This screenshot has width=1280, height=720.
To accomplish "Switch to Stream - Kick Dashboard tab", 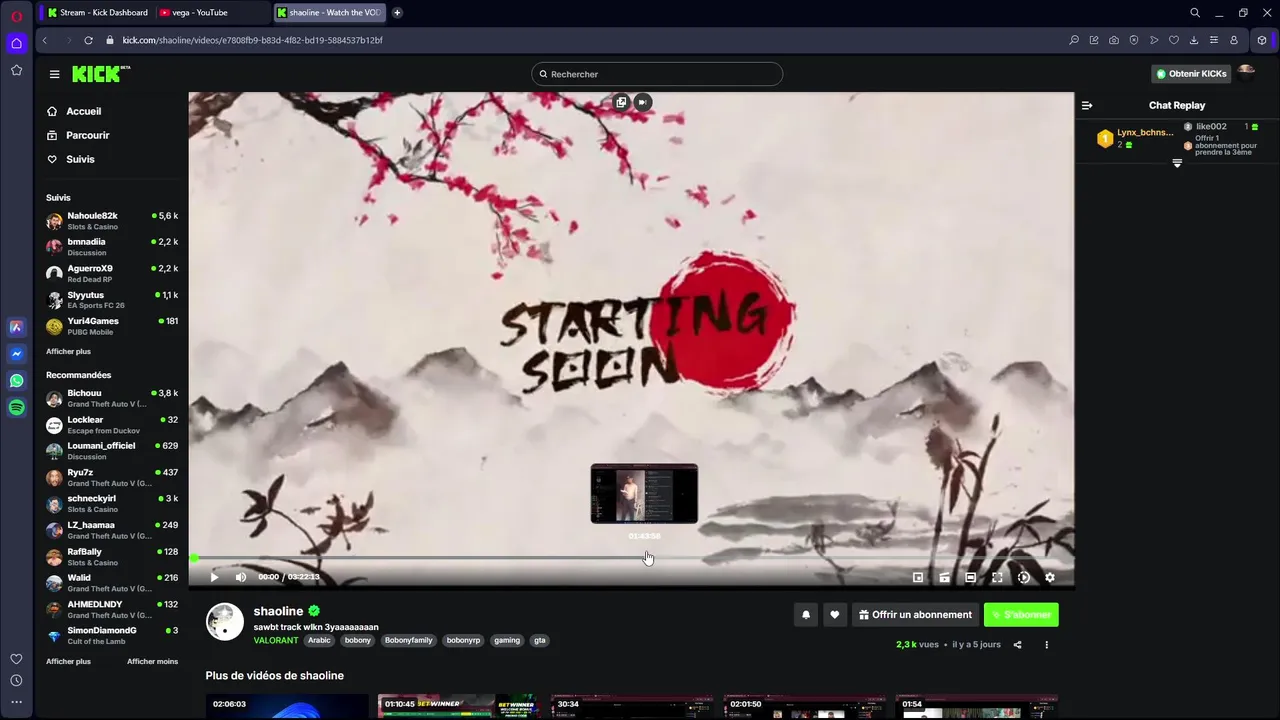I will 97,12.
